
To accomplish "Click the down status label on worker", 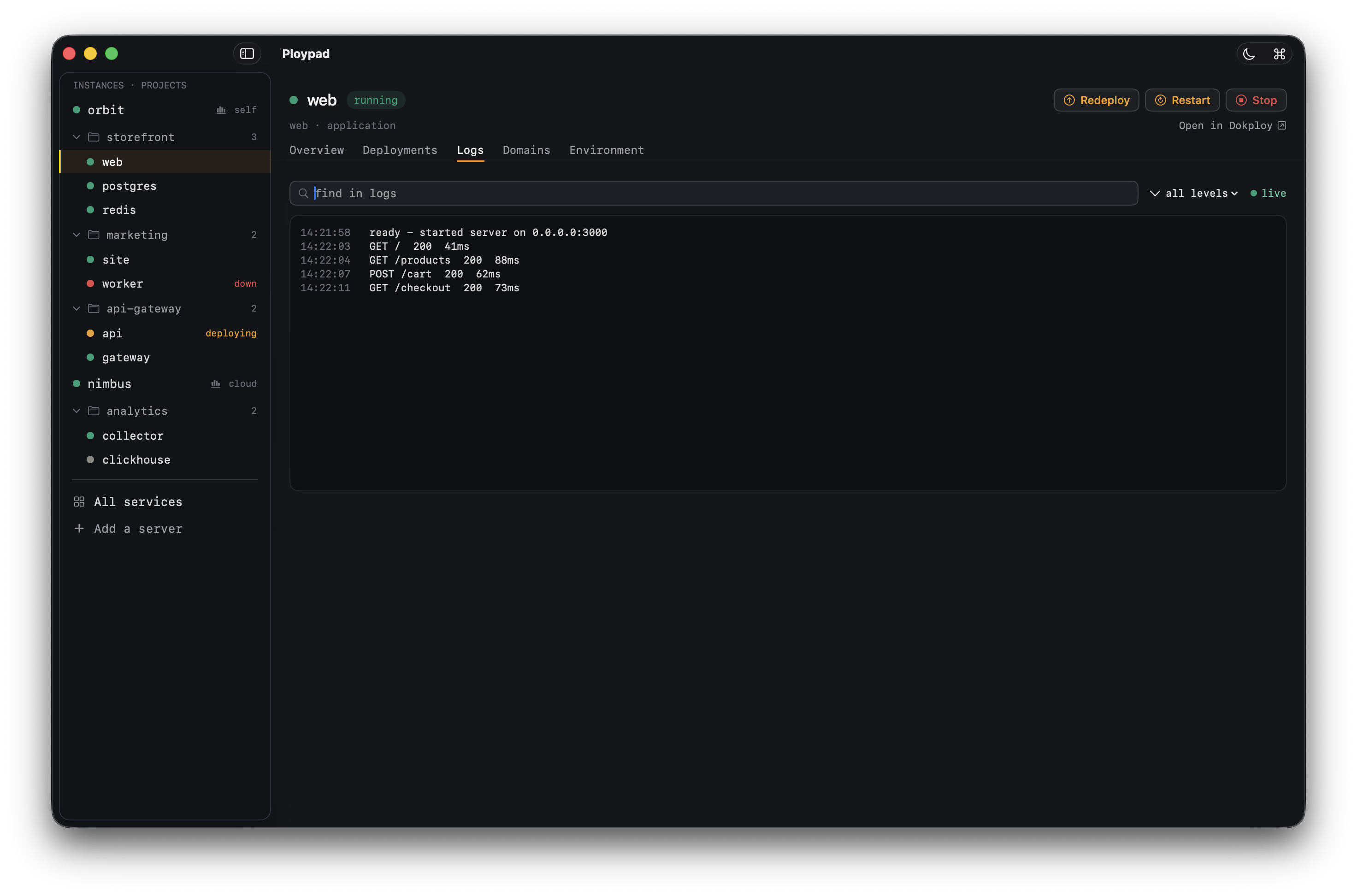I will coord(245,283).
